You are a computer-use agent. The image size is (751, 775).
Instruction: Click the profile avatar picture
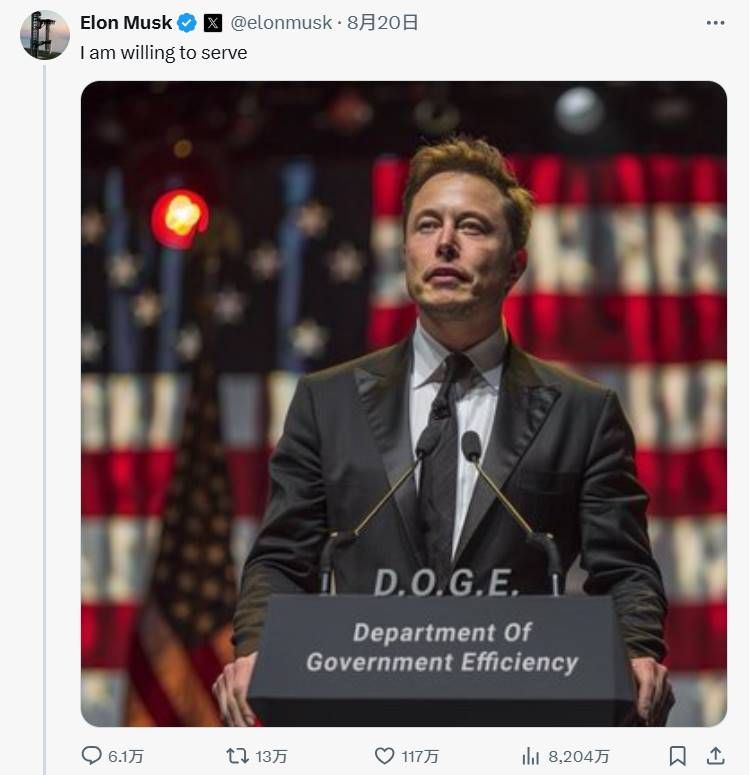[45, 35]
